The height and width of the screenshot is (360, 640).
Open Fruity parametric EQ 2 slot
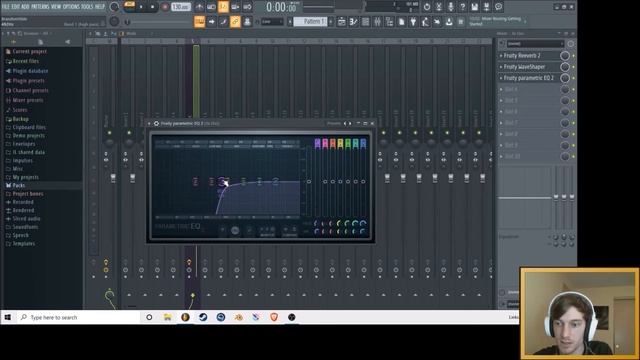tap(529, 78)
